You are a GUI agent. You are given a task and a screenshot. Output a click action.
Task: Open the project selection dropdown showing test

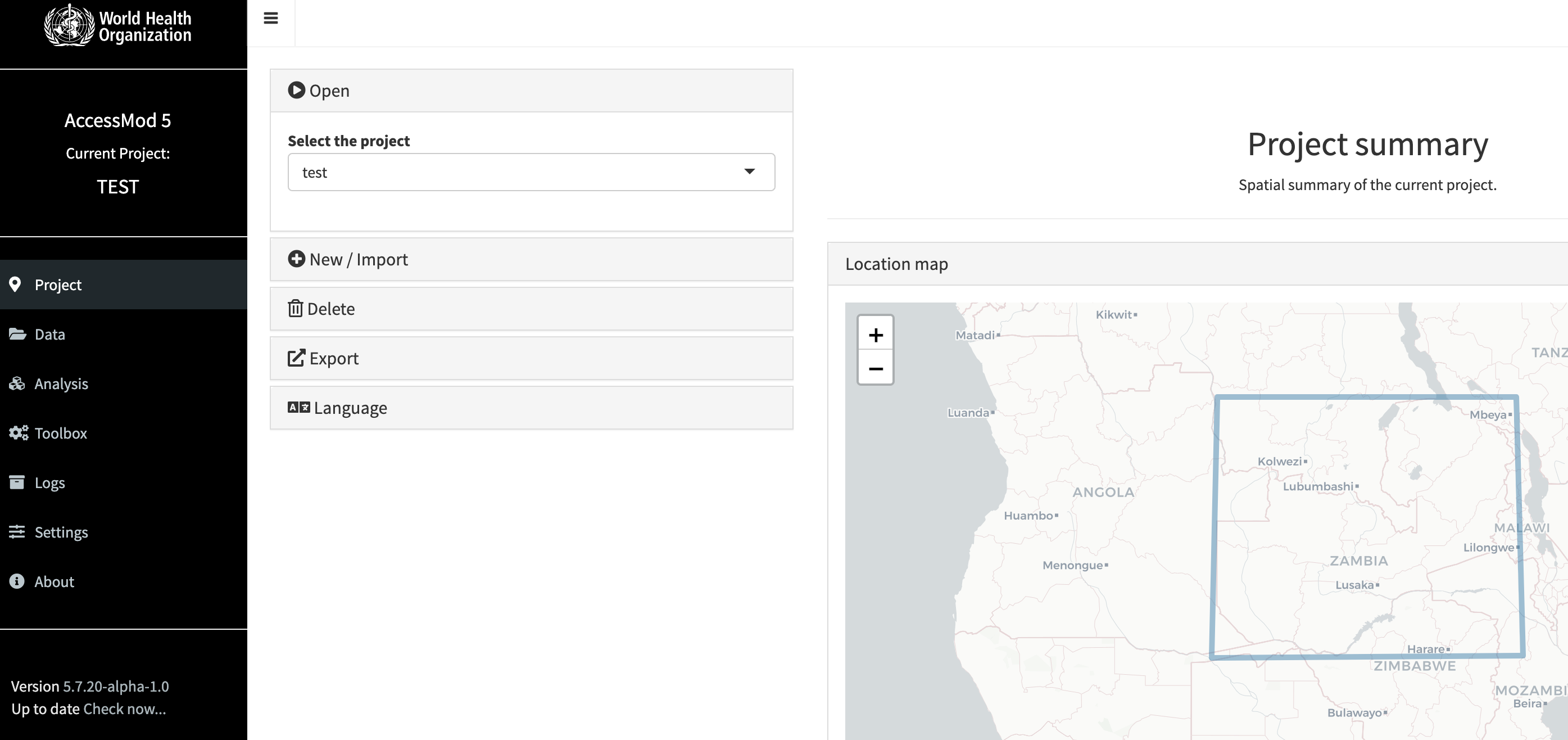(x=530, y=172)
